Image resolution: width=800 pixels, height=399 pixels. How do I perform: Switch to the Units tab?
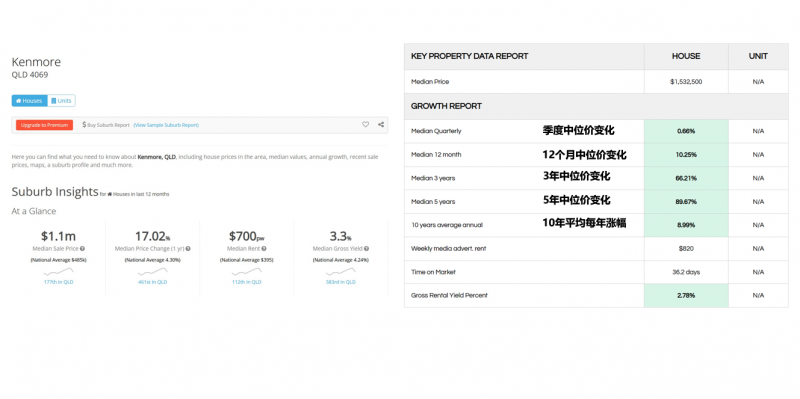click(61, 101)
